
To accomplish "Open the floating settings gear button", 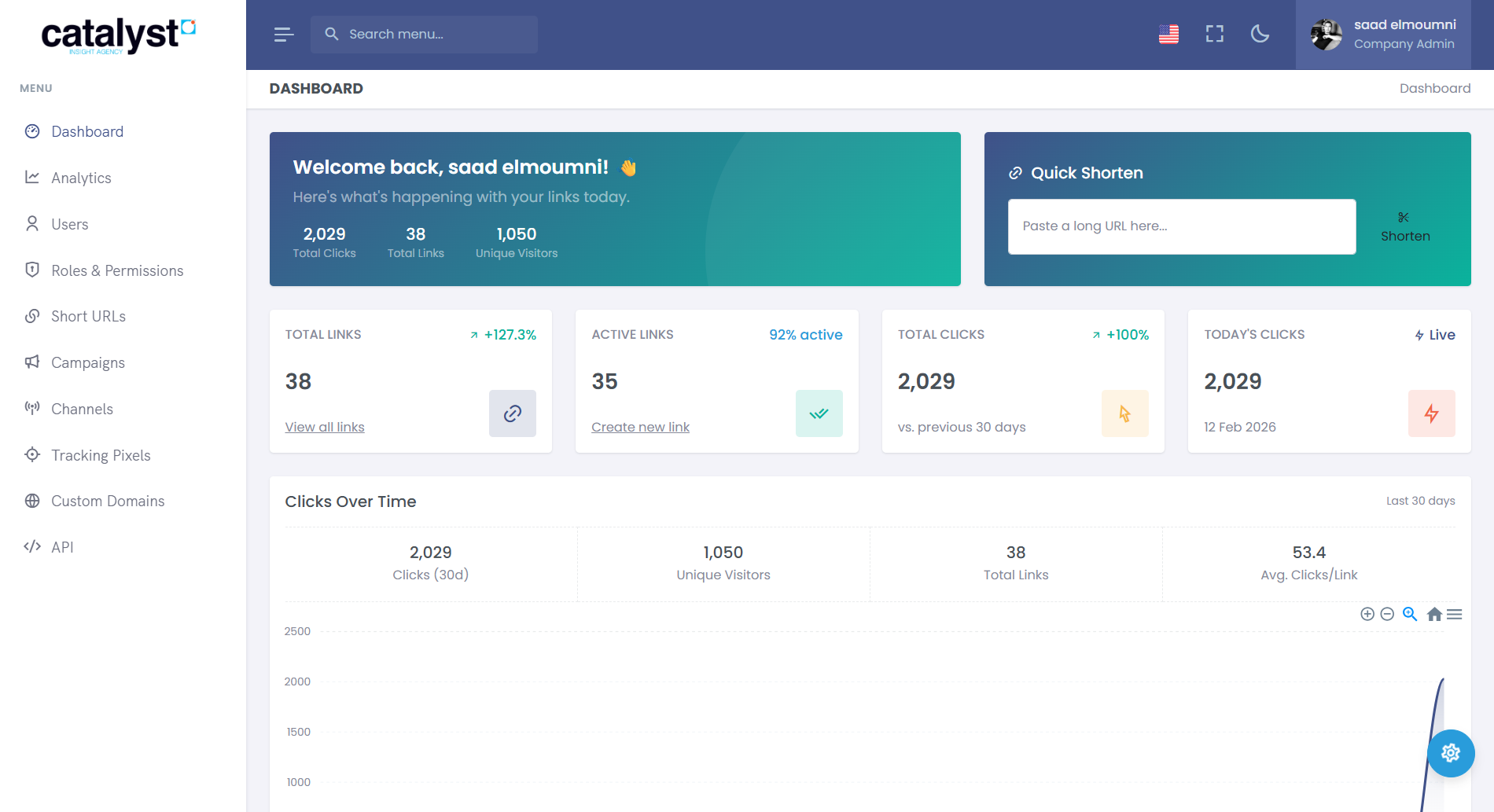I will [x=1451, y=753].
